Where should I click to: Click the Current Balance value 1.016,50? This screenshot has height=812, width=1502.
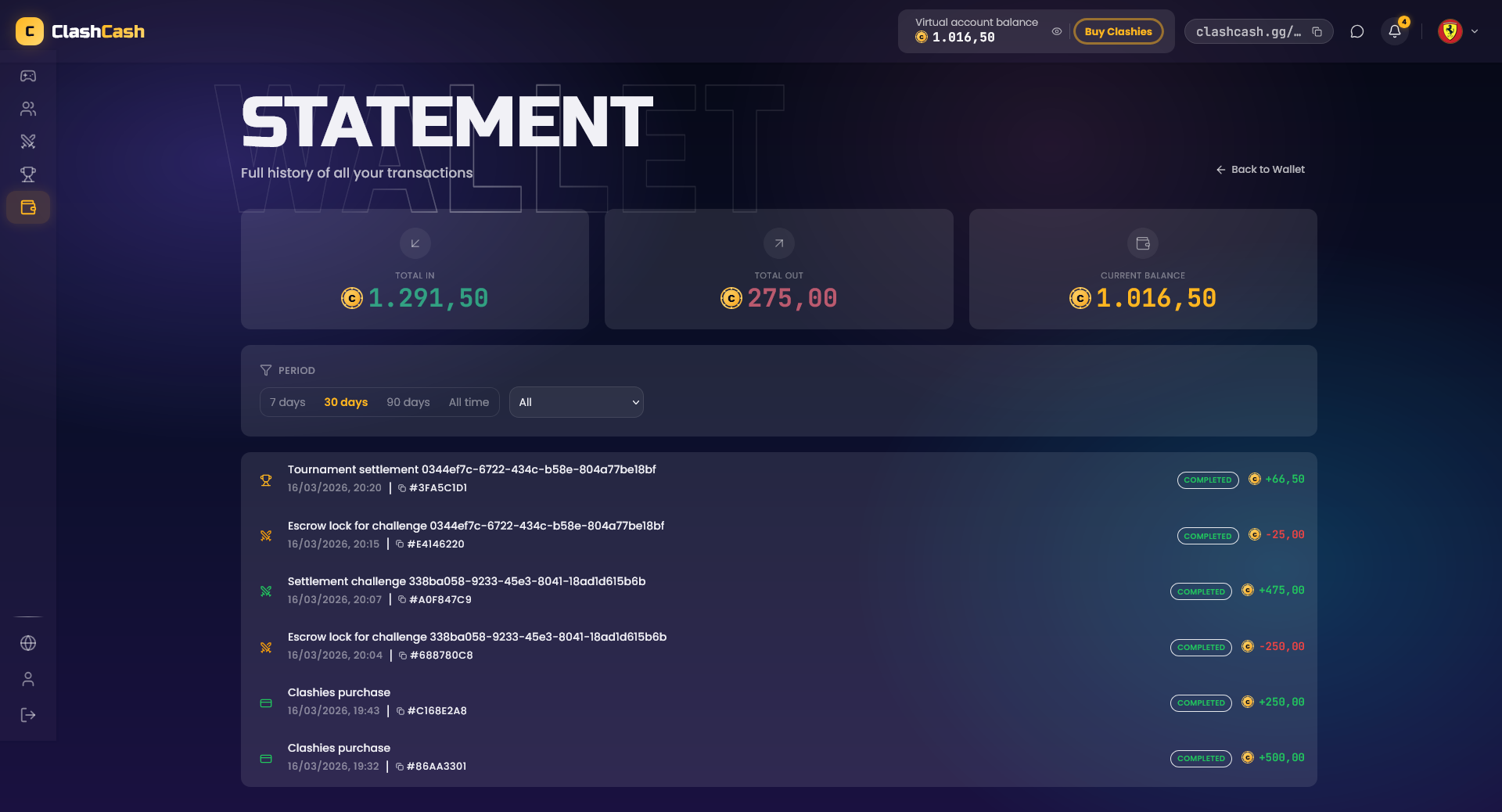(1156, 298)
